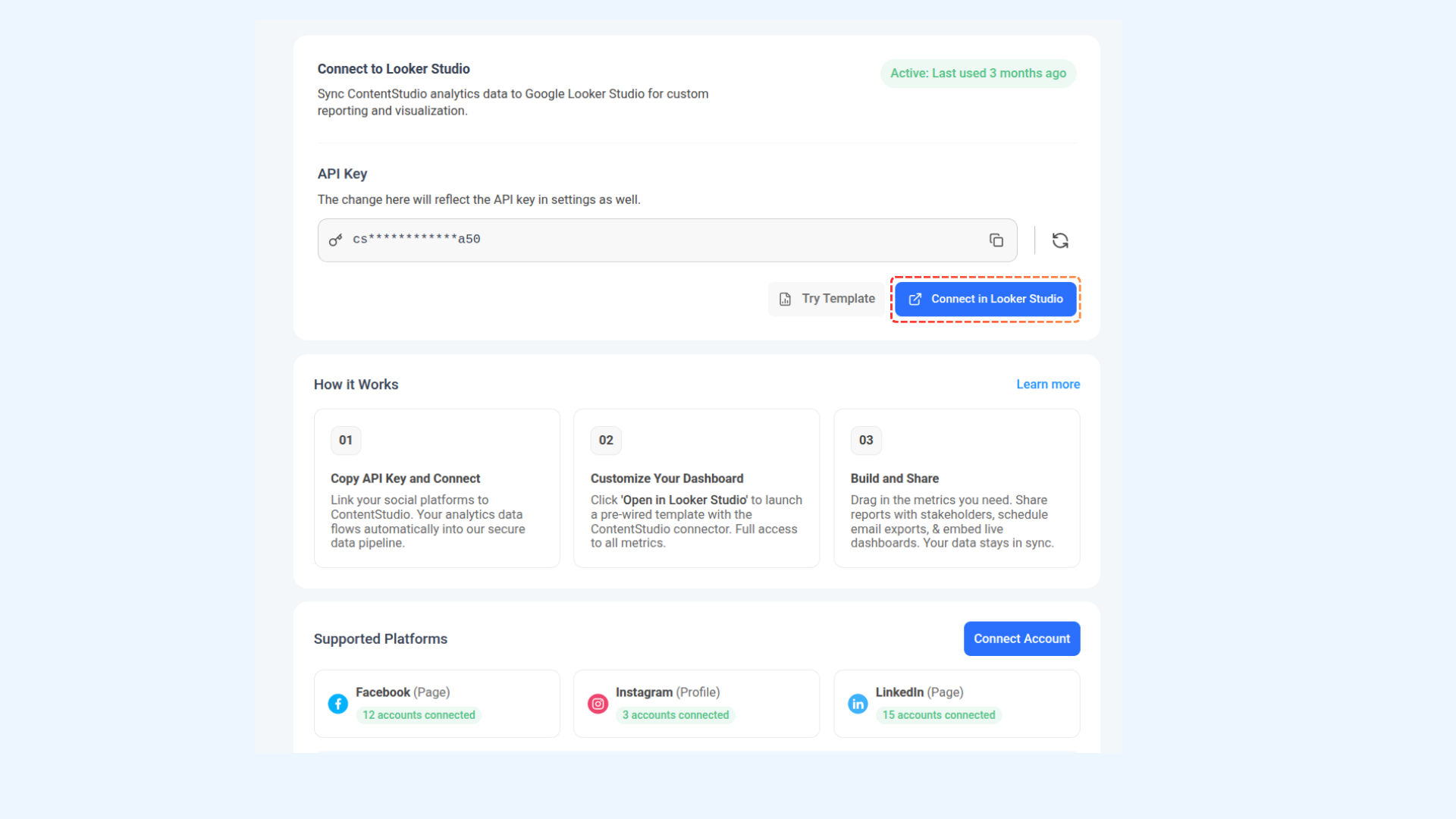
Task: Click the 'Open in Looker Studio' step text
Action: point(696,522)
